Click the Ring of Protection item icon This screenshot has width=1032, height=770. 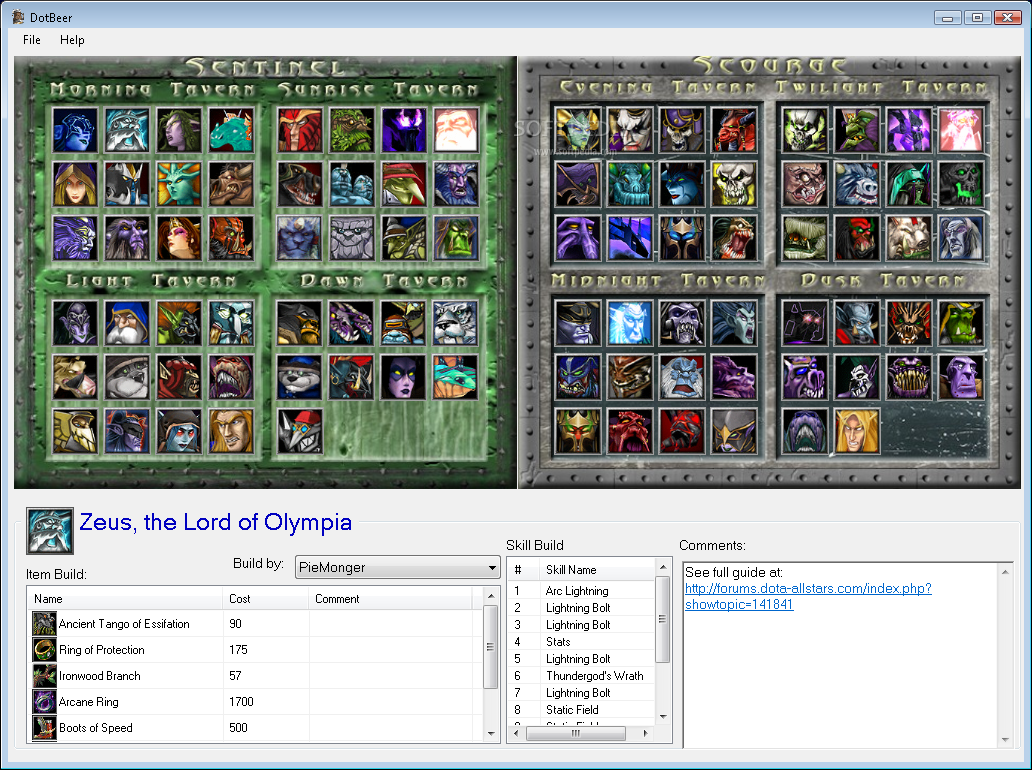tap(44, 650)
